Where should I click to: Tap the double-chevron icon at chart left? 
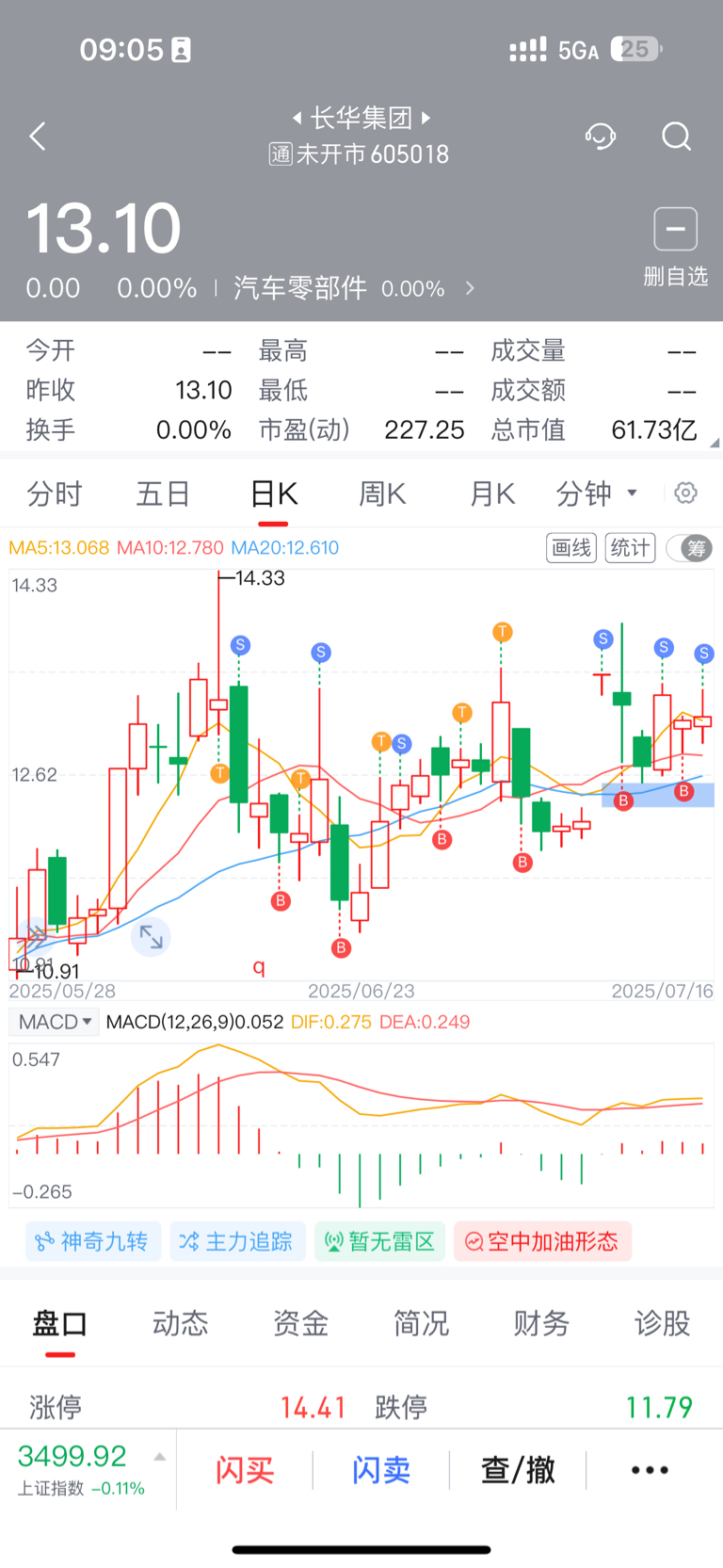click(x=35, y=936)
